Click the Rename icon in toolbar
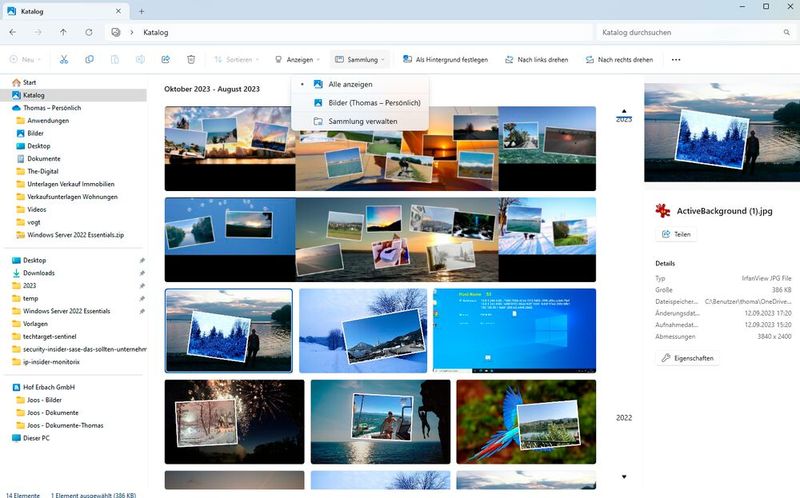 (x=140, y=60)
